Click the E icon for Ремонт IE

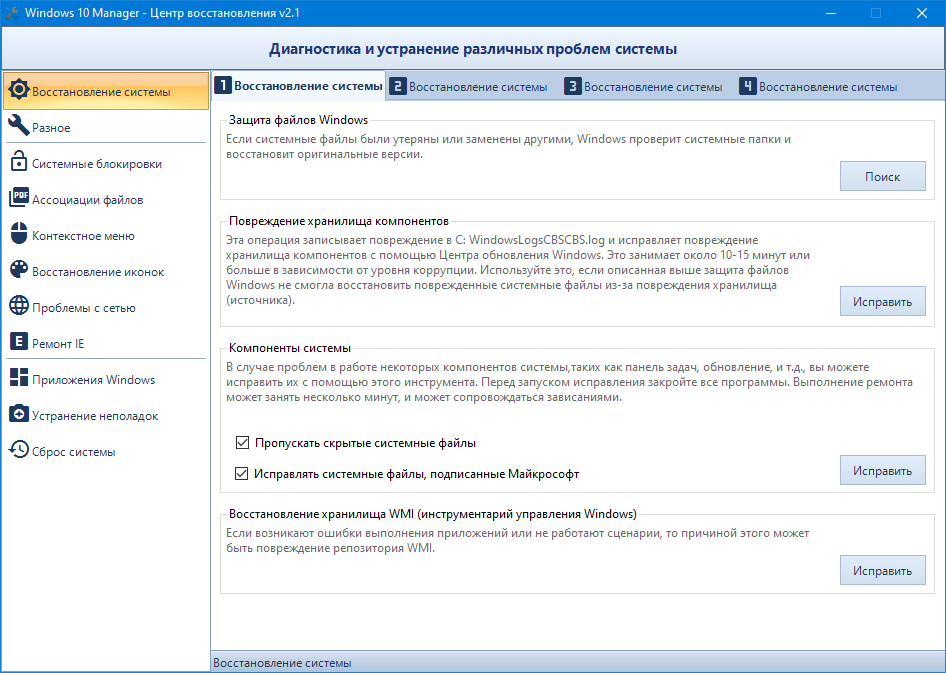click(19, 341)
